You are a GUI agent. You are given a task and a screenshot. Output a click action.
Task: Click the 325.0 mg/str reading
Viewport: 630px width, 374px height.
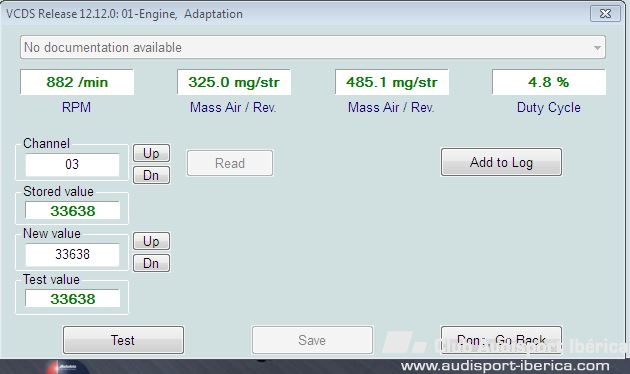click(x=234, y=82)
